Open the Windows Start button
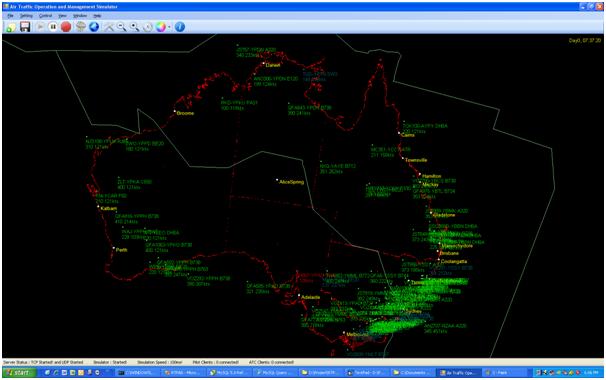 19,373
